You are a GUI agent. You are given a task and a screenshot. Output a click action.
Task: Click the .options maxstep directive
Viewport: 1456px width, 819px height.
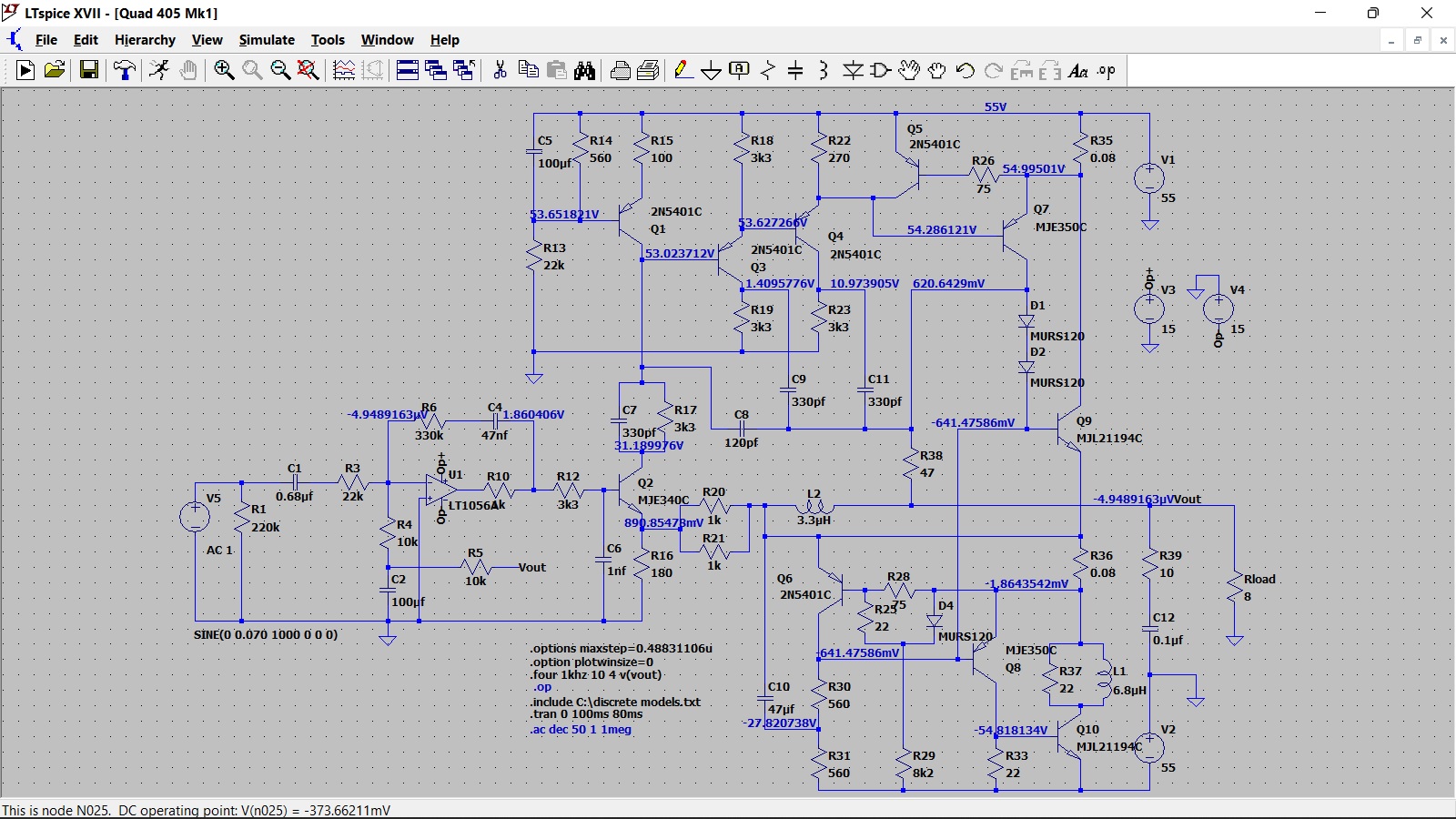622,648
